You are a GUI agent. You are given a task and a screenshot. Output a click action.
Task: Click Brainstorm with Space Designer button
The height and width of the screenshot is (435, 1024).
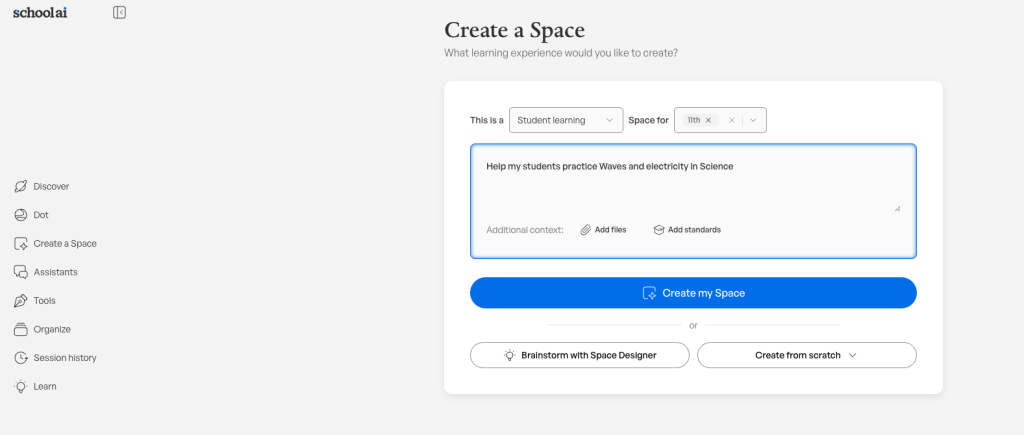tap(579, 355)
